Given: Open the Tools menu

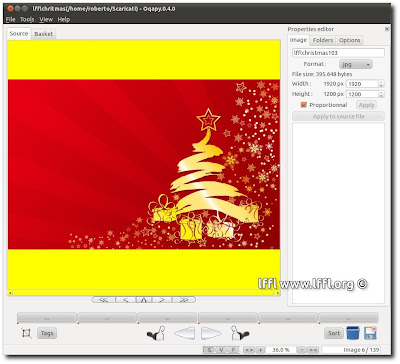Looking at the screenshot, I should tap(27, 19).
